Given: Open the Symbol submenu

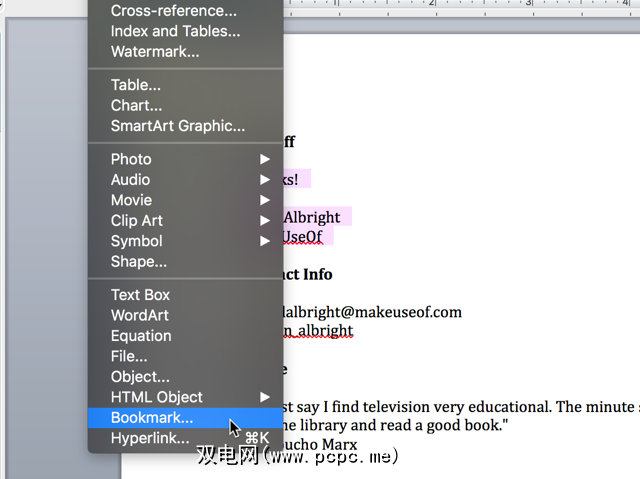Looking at the screenshot, I should click(186, 241).
